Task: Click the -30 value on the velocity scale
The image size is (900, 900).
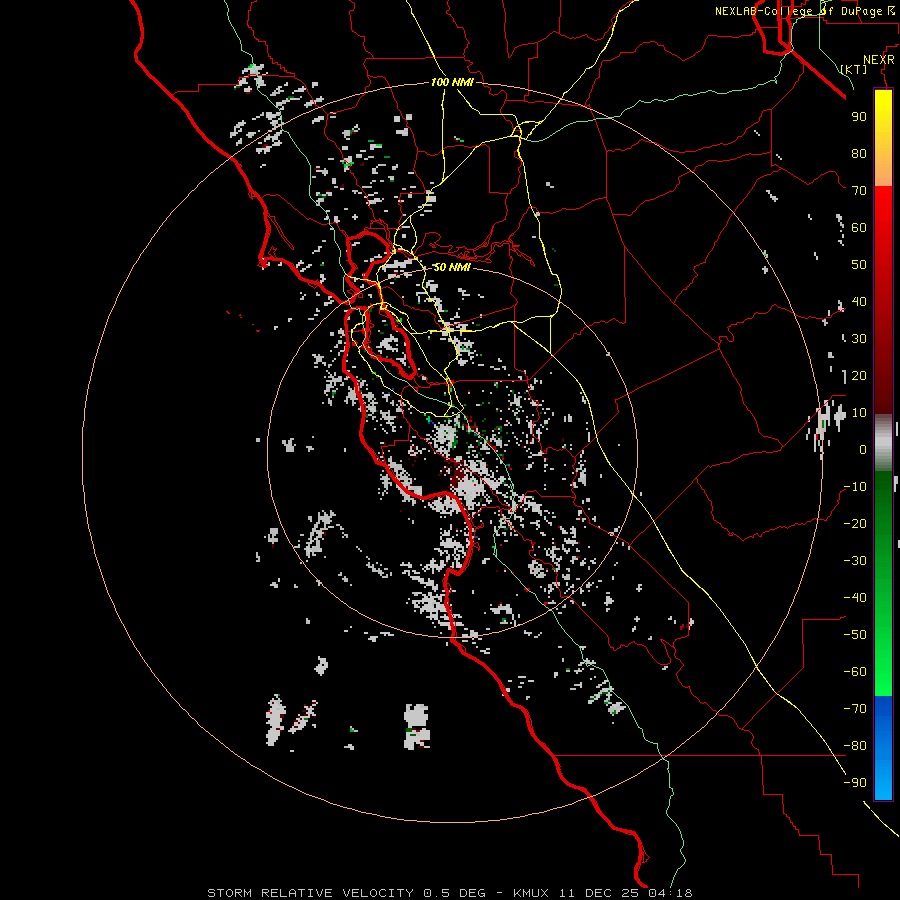Action: 855,561
